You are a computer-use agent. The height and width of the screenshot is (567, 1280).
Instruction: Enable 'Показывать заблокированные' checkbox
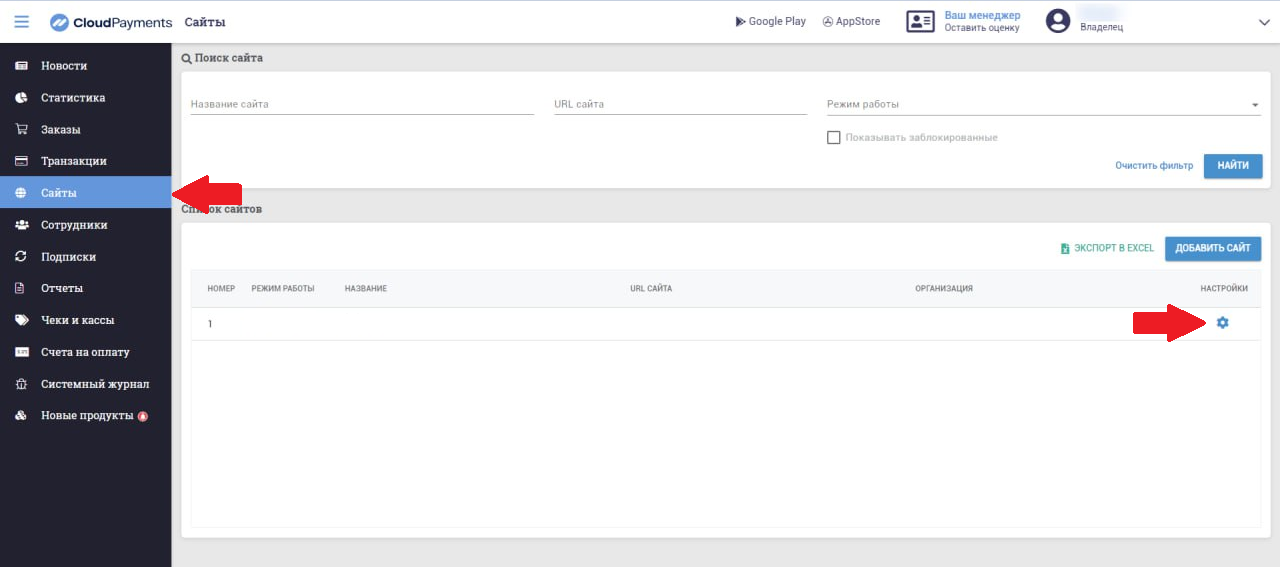[833, 137]
